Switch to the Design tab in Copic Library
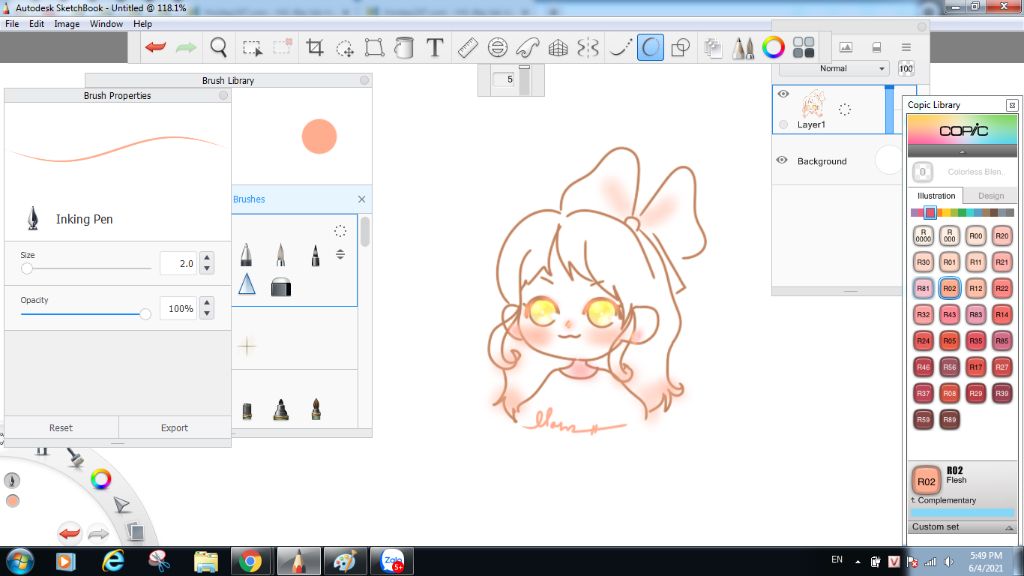The image size is (1024, 576). click(x=991, y=196)
